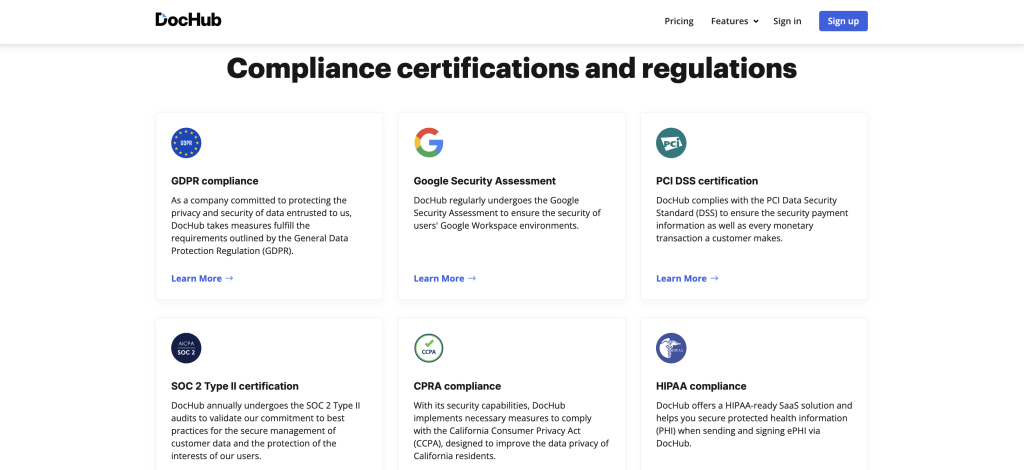This screenshot has width=1024, height=470.
Task: Go to Sign in
Action: click(787, 21)
